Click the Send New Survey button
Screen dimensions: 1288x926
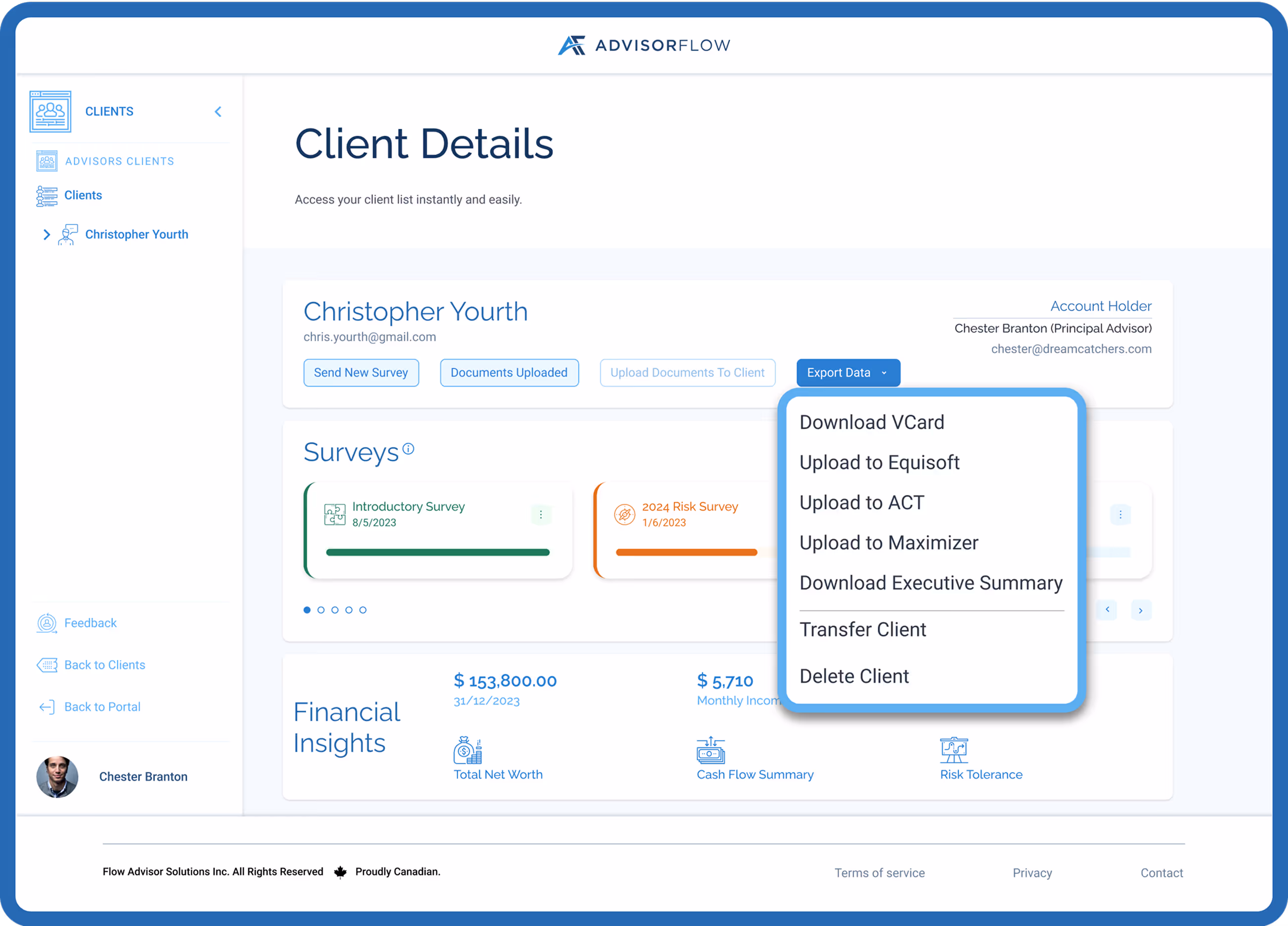pos(361,373)
